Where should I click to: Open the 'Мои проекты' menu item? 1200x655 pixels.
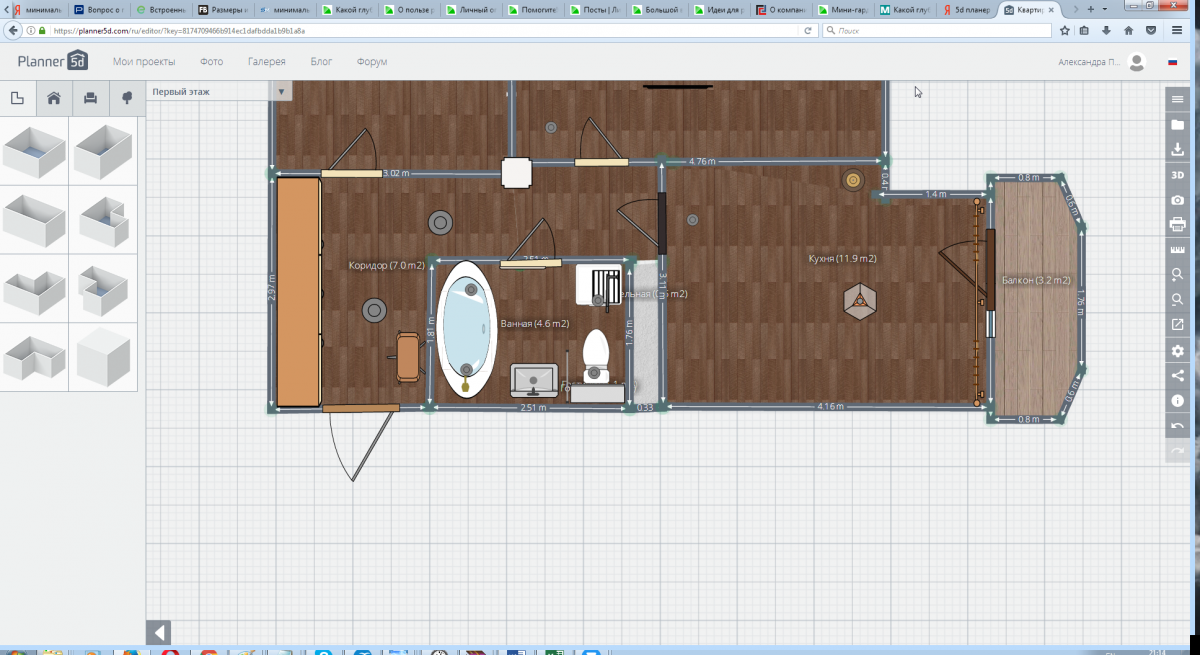(144, 62)
